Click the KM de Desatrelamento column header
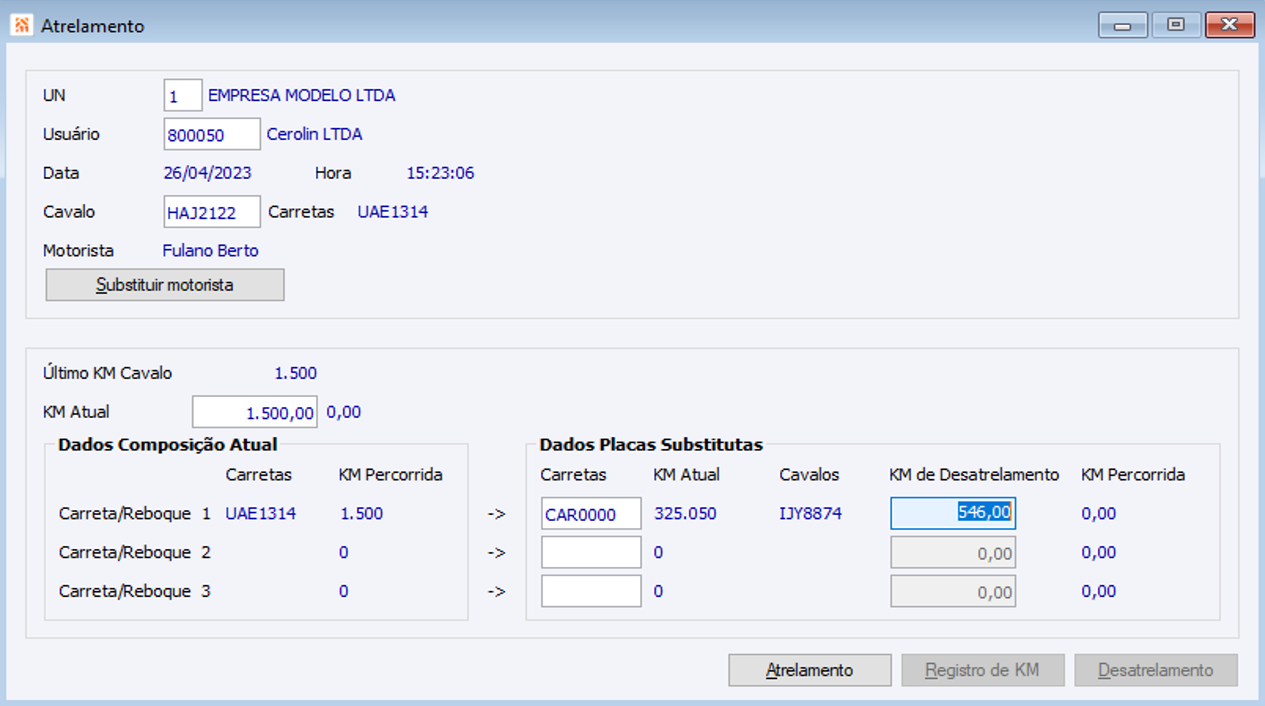 [974, 475]
